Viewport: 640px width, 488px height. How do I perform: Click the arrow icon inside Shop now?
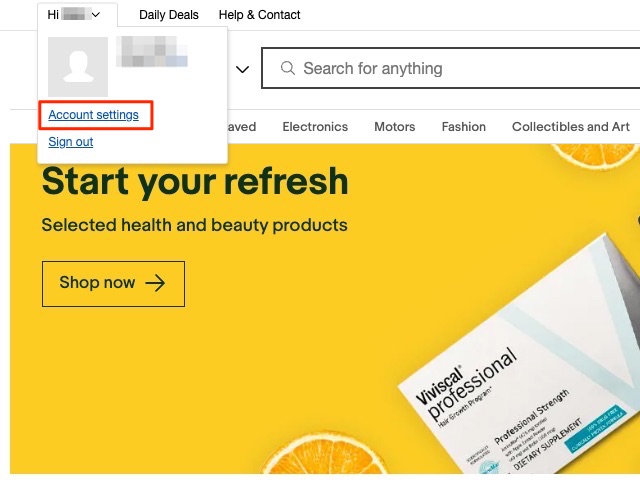(x=155, y=283)
